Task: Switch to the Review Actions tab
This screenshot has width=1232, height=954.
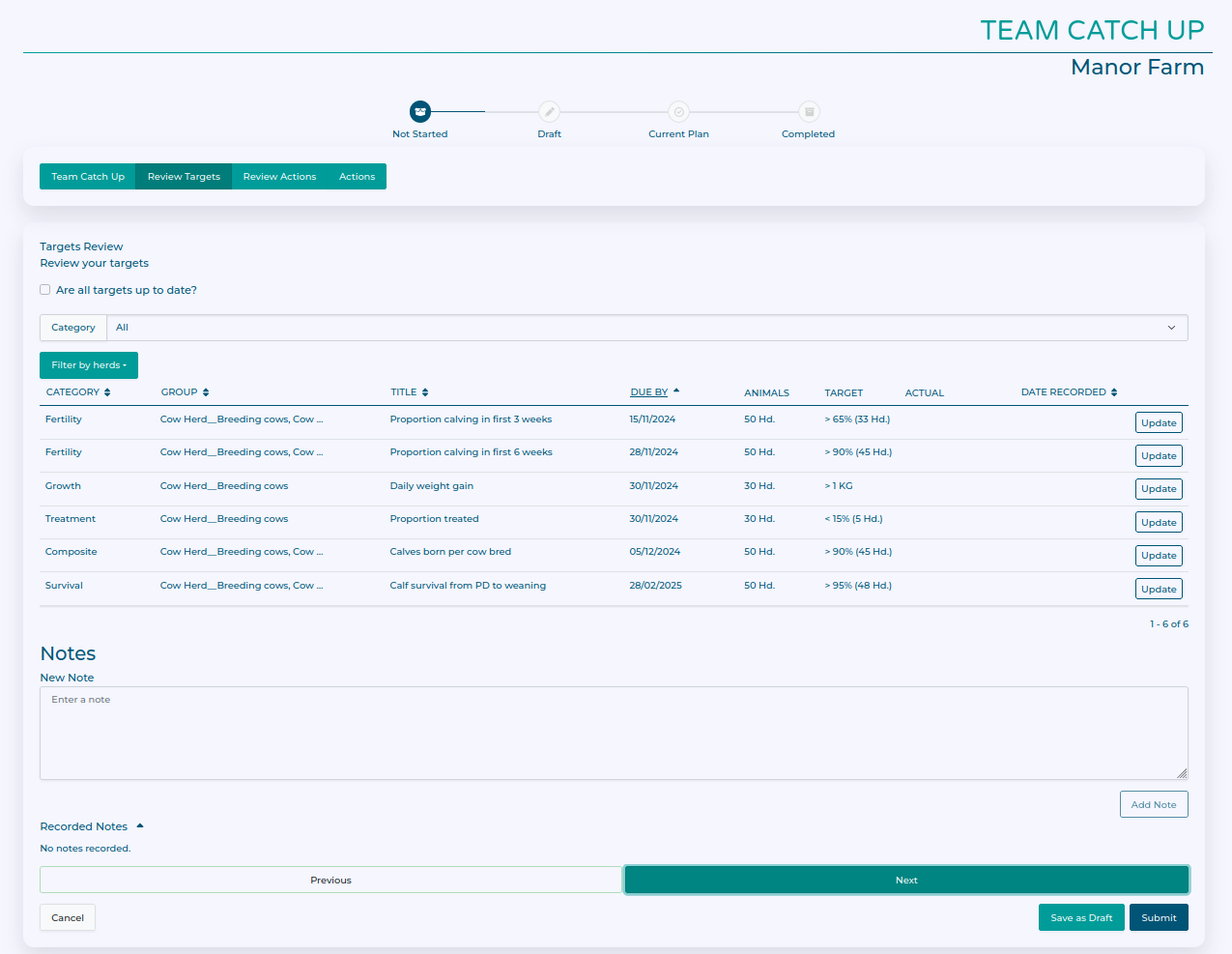Action: pos(279,177)
